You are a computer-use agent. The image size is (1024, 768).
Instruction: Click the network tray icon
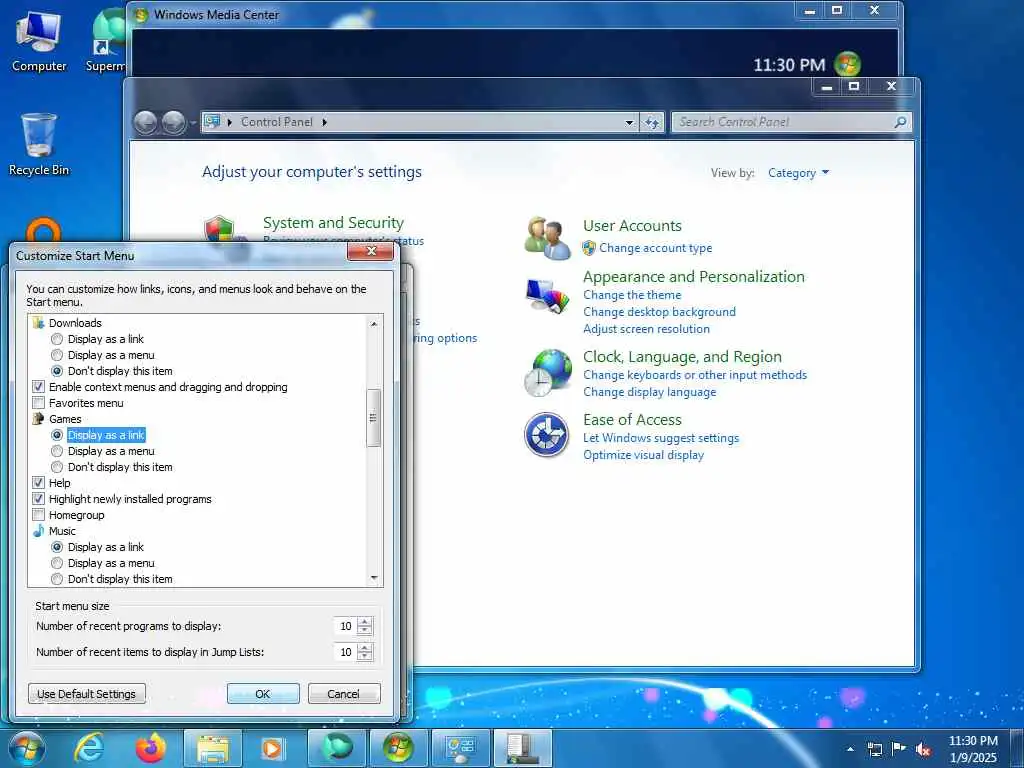(x=874, y=749)
